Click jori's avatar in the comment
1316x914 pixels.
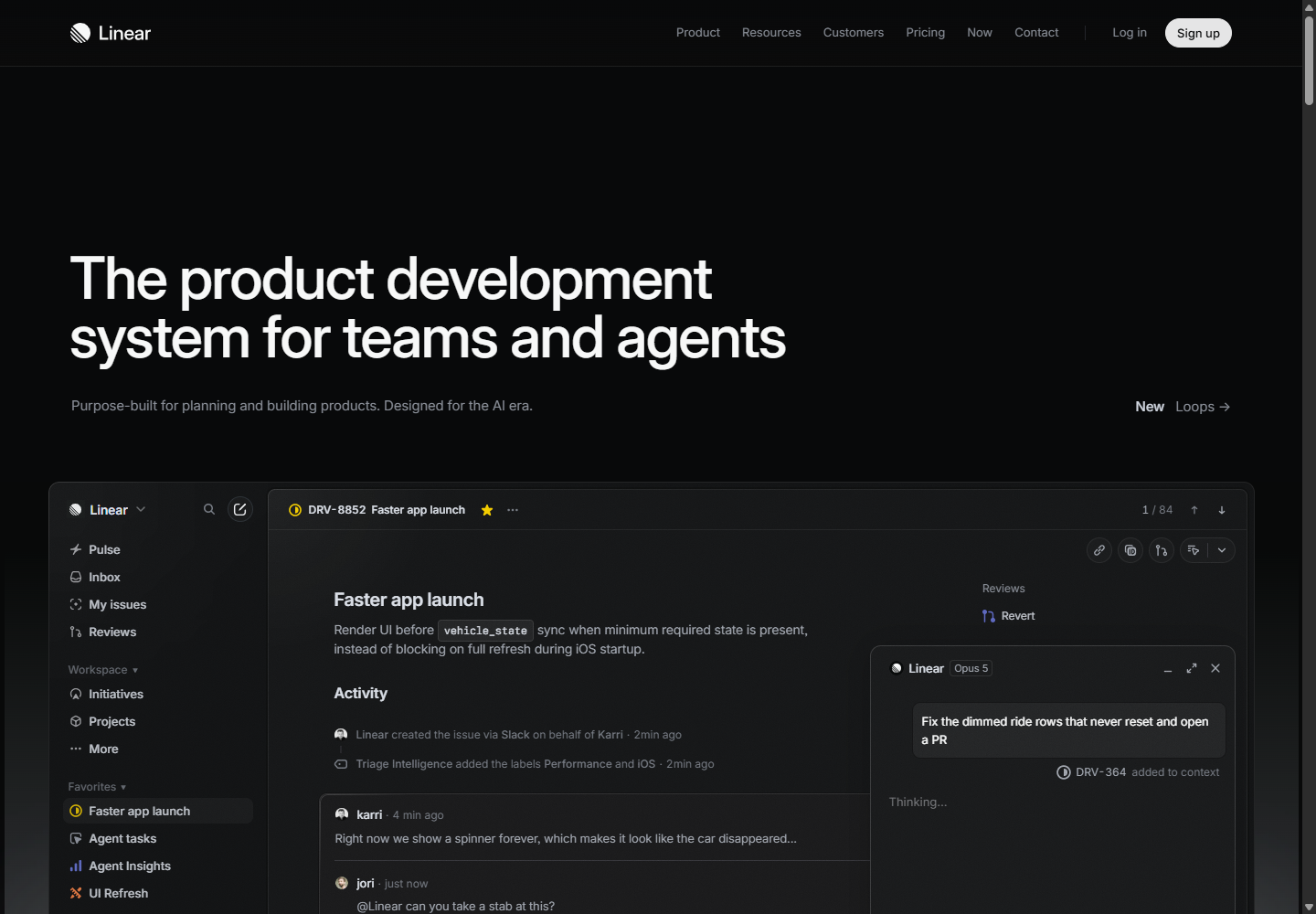click(342, 883)
